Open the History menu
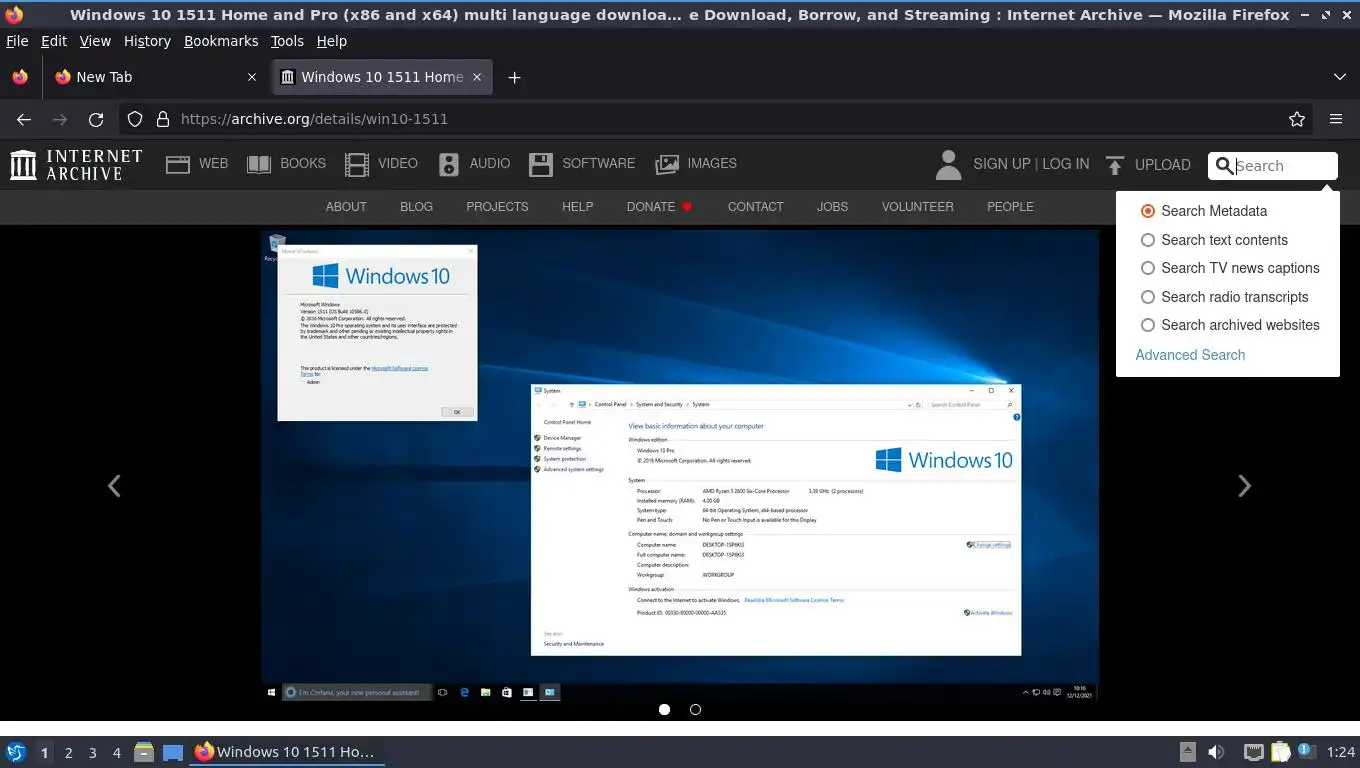 point(147,41)
